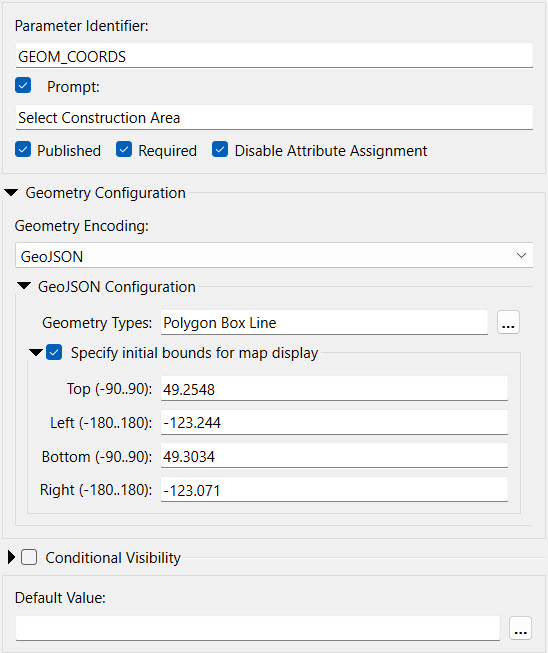Click the Prompt text field
Screen dimensions: 548x653
(x=274, y=117)
